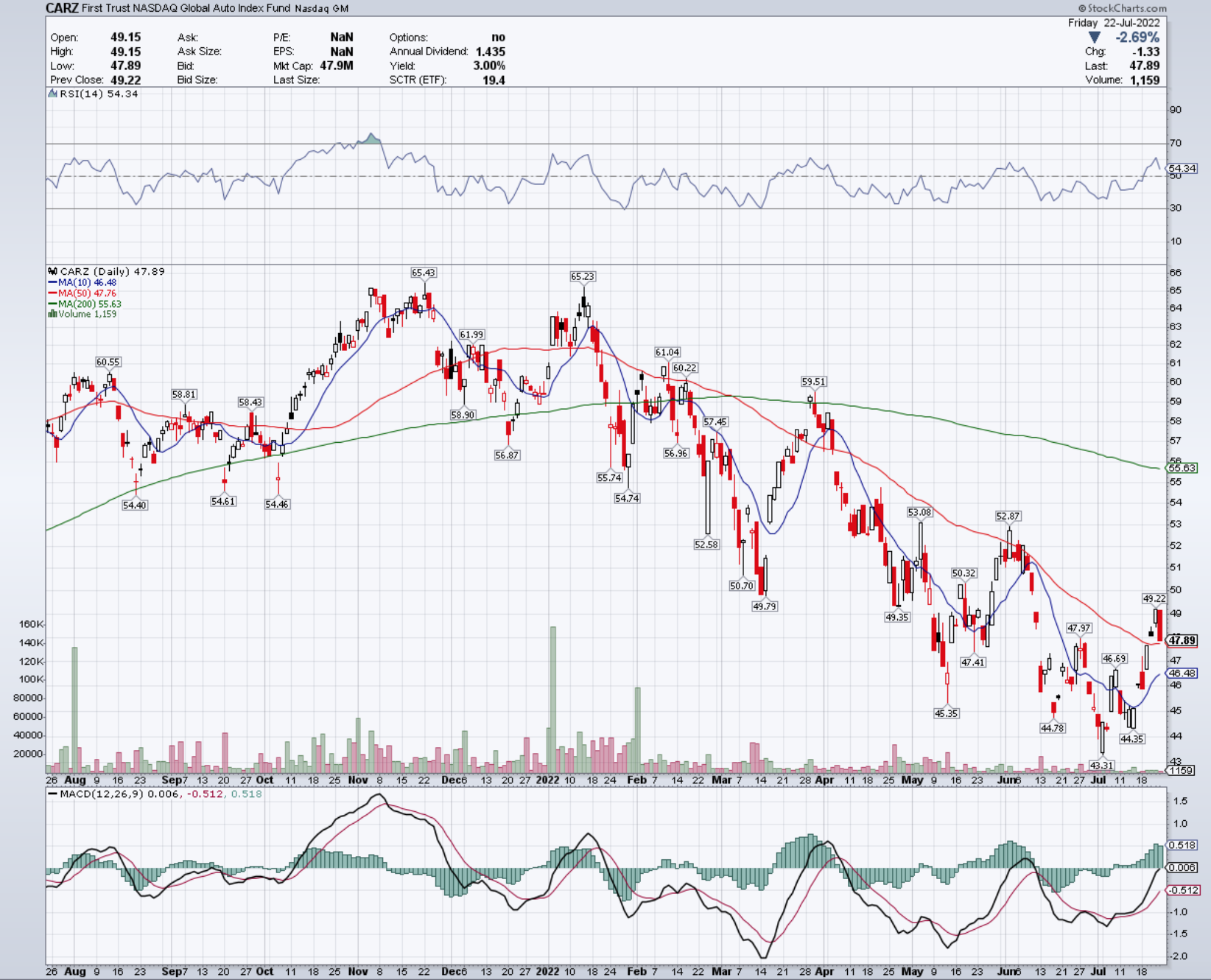Click the MA(10) 46.48 legend entry
This screenshot has width=1211, height=980.
[x=82, y=282]
